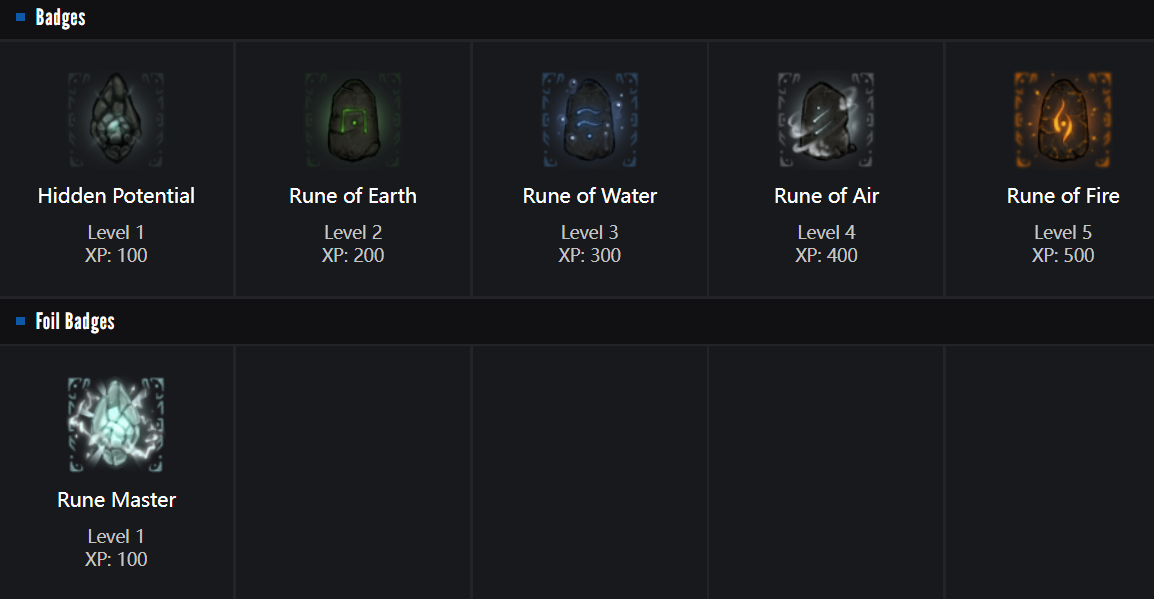The image size is (1154, 599).
Task: Open the Rune of Fire name text
Action: pos(1063,196)
